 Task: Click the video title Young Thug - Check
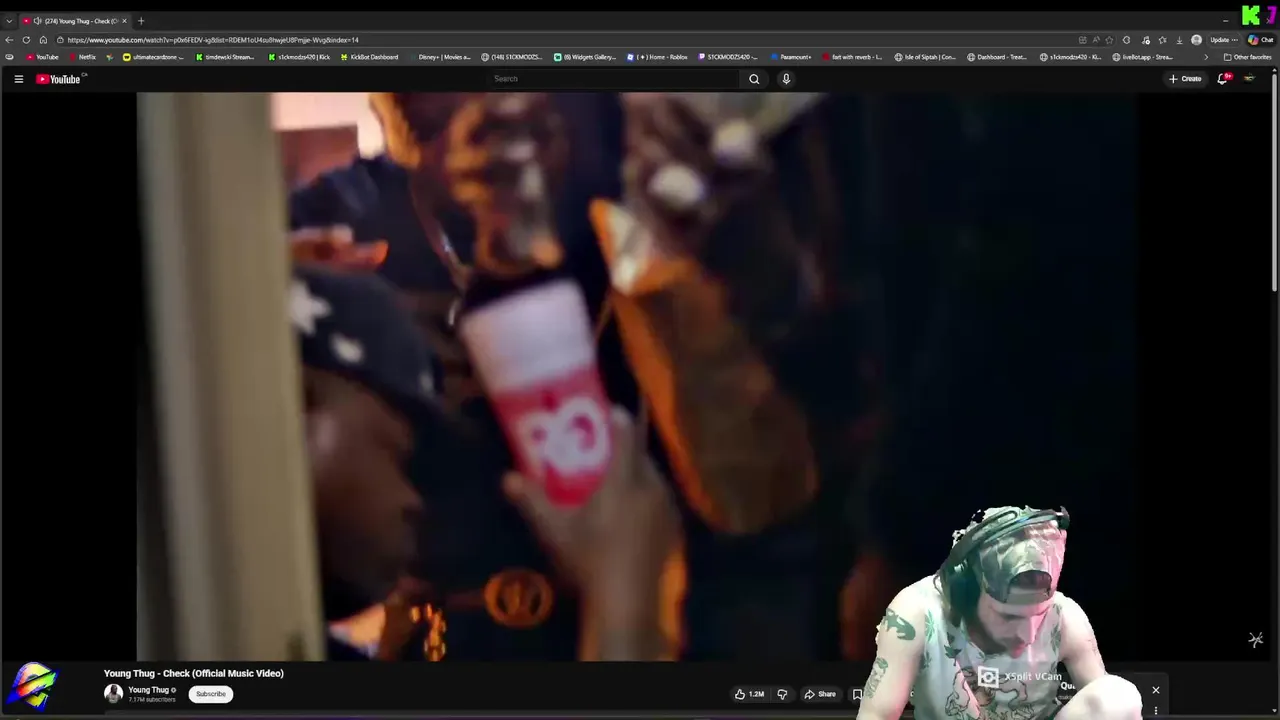pos(193,673)
